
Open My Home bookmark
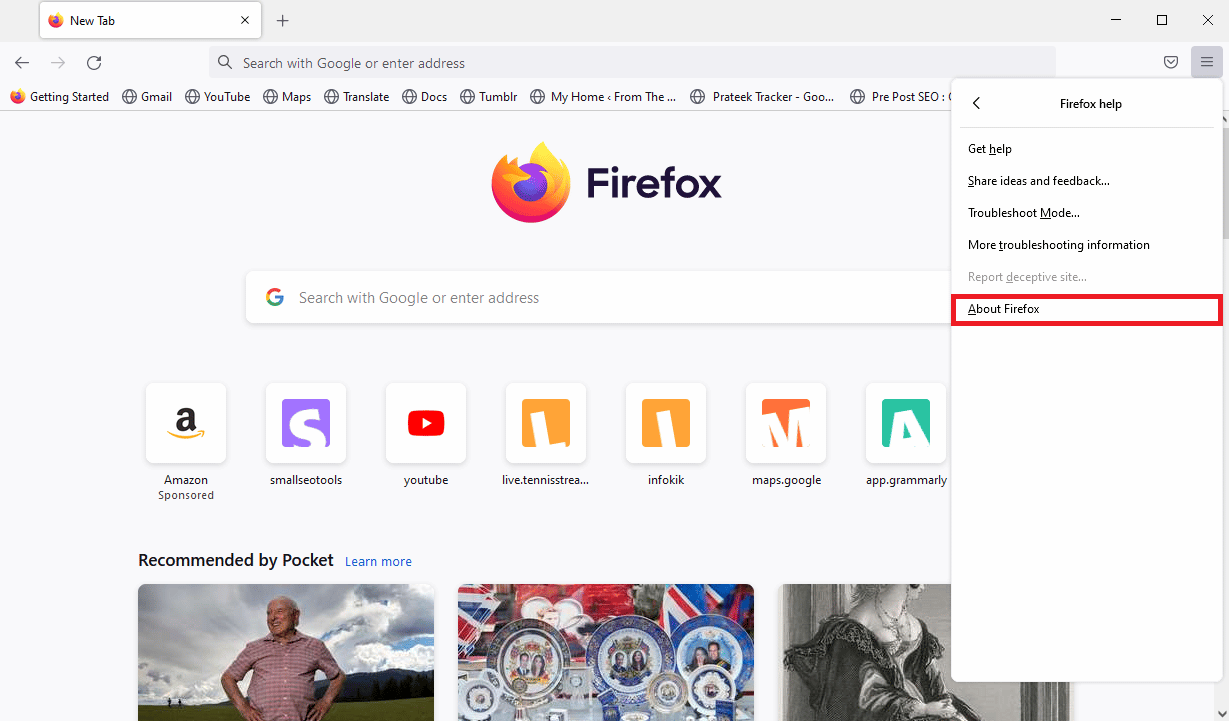603,97
